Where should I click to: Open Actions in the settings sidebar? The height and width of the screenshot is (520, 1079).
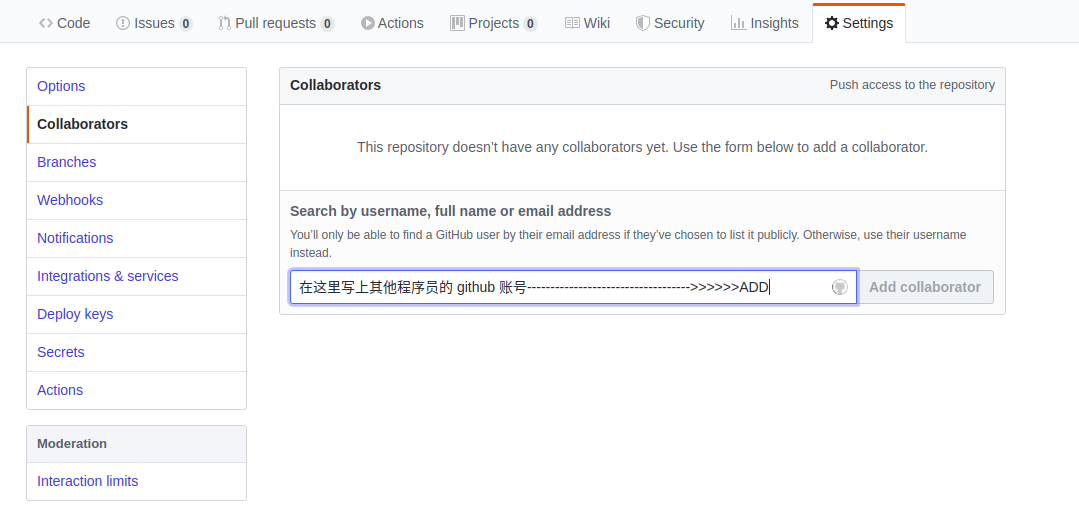click(136, 390)
